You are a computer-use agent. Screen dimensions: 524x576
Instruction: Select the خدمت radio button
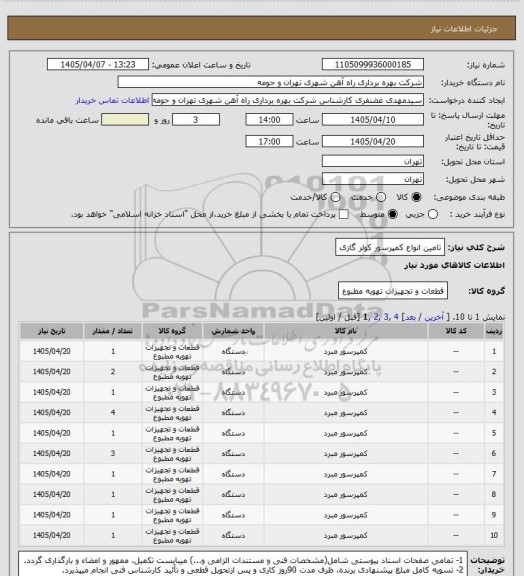coord(381,197)
